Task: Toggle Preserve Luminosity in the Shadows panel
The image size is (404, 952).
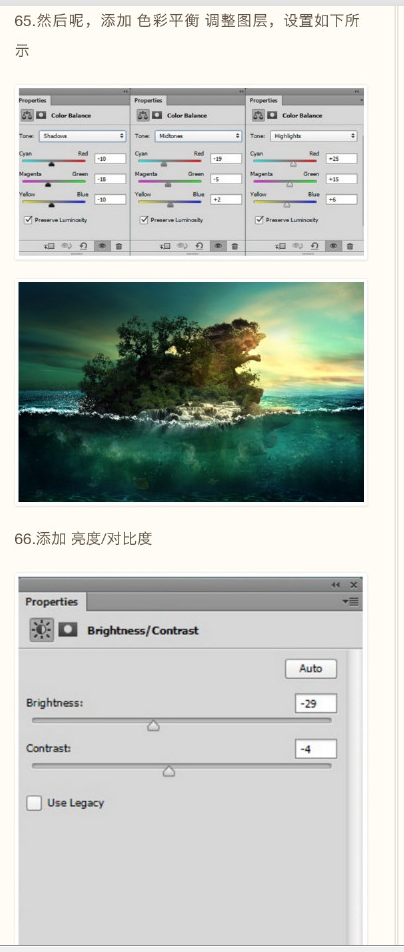Action: pos(28,220)
